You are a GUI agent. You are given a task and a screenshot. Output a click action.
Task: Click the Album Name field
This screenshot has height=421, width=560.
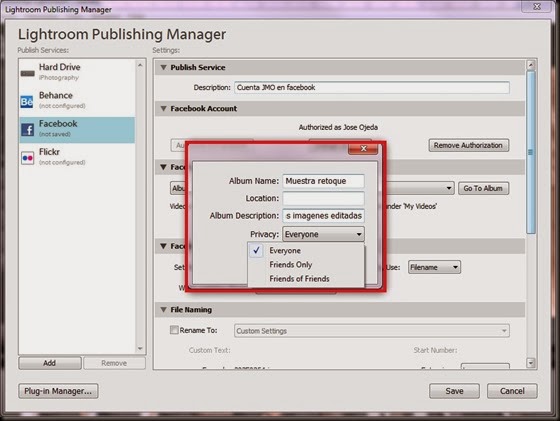(324, 181)
